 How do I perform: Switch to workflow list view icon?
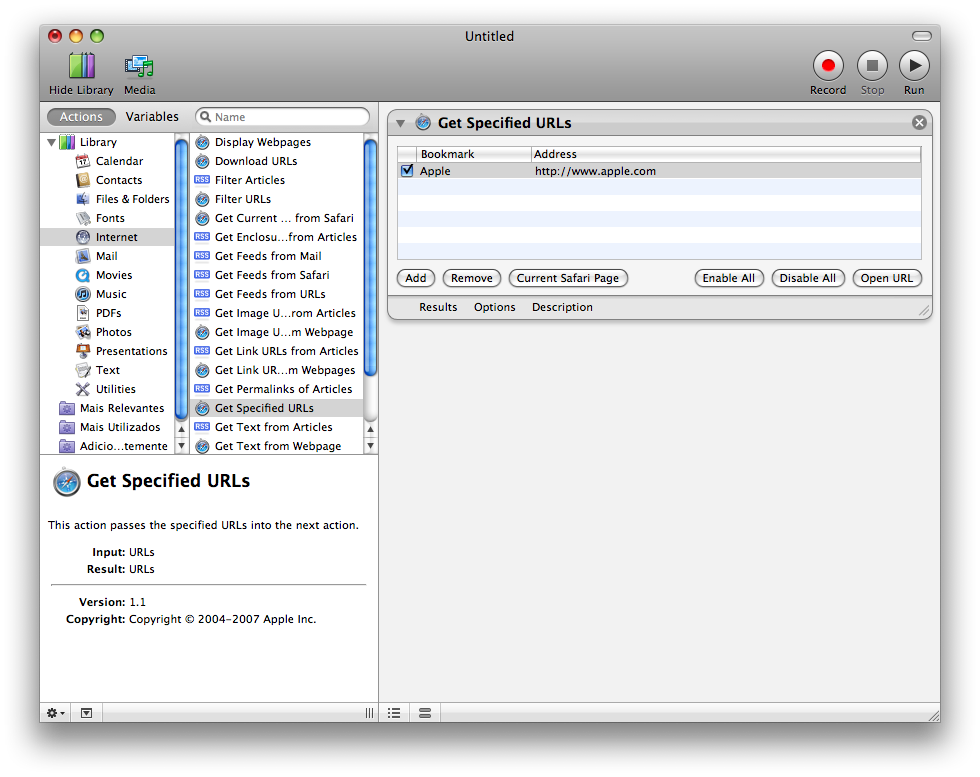[x=394, y=713]
